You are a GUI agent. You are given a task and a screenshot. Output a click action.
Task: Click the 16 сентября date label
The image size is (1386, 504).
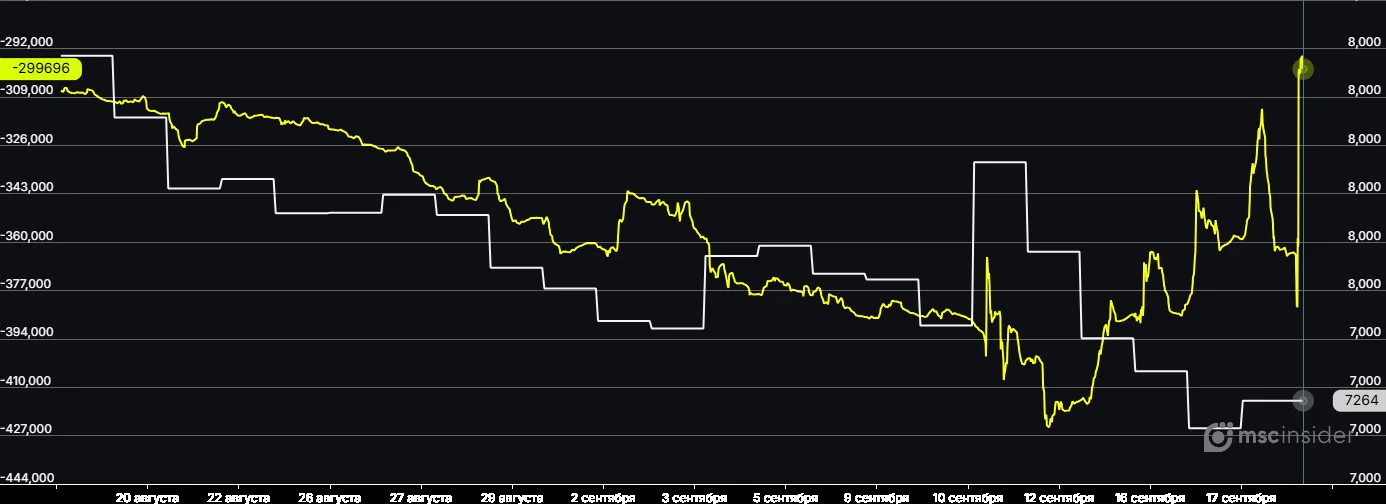point(1149,497)
